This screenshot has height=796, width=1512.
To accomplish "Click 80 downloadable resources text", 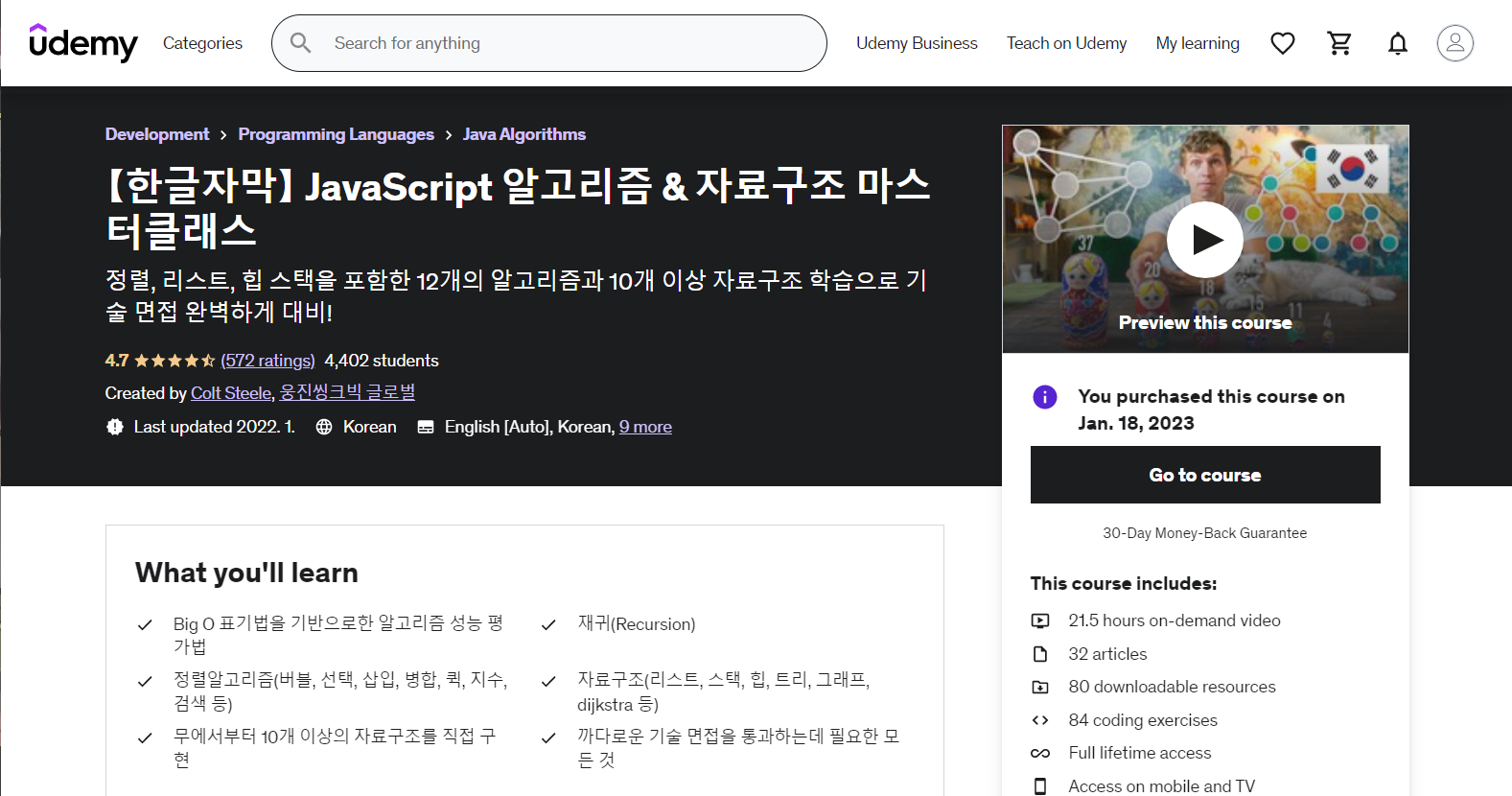I will point(1173,687).
